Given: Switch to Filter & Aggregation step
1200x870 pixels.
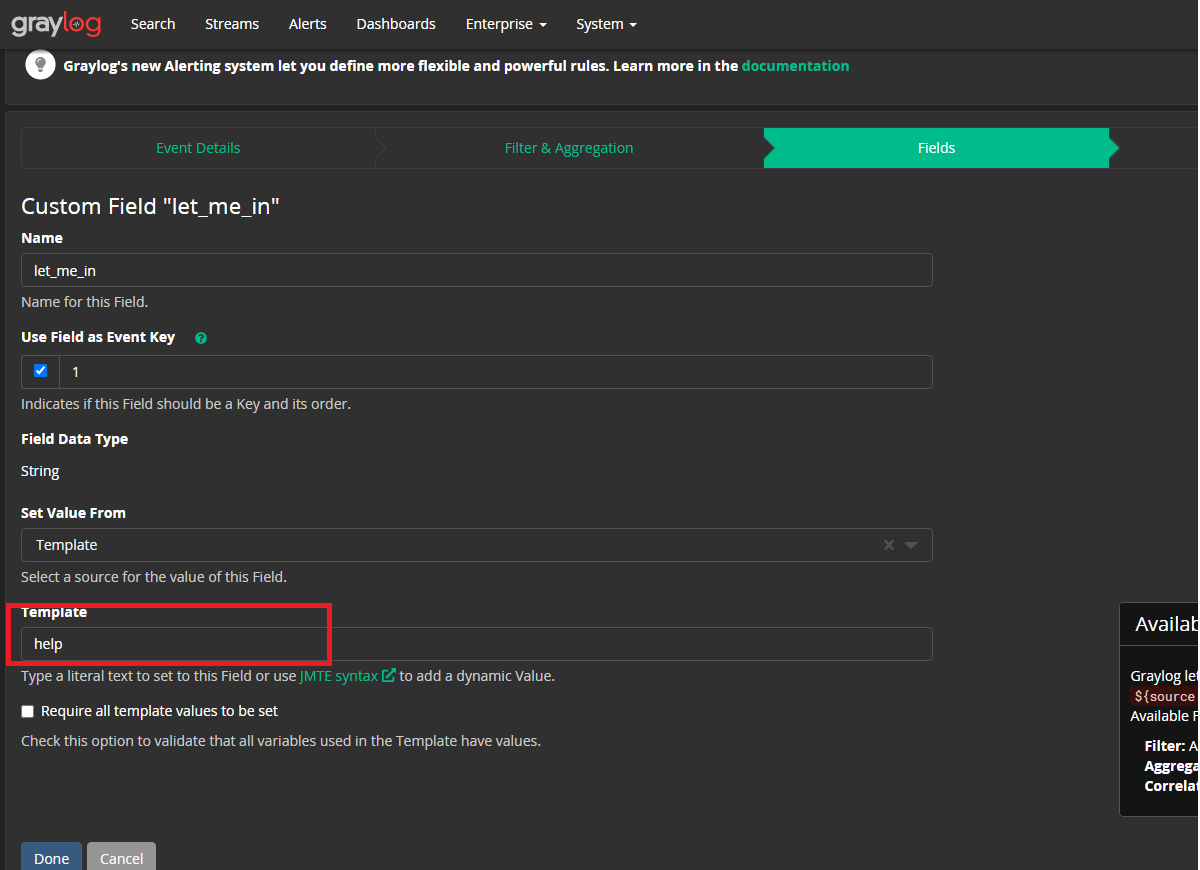Looking at the screenshot, I should (569, 148).
